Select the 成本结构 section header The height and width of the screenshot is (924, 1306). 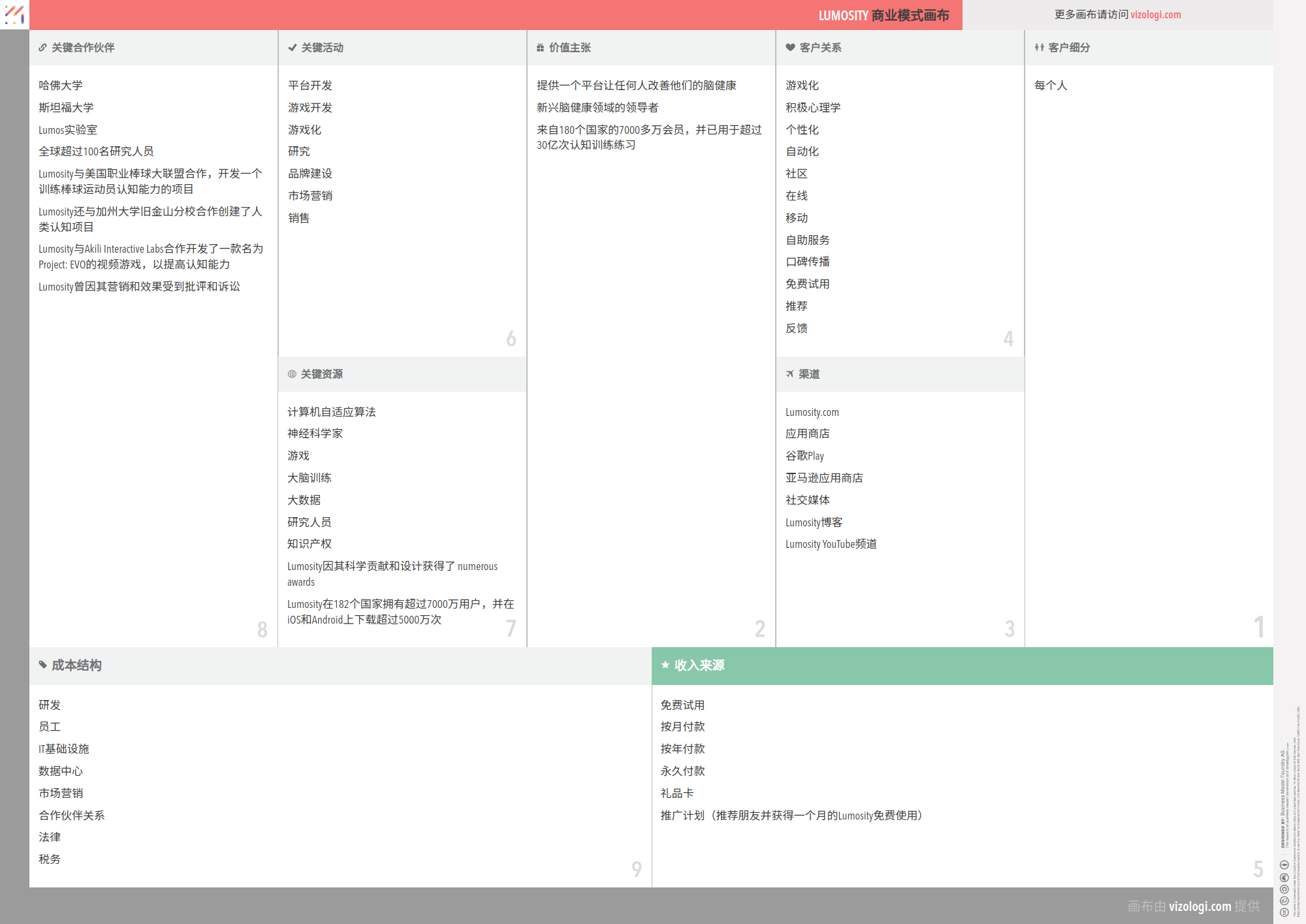(x=76, y=665)
